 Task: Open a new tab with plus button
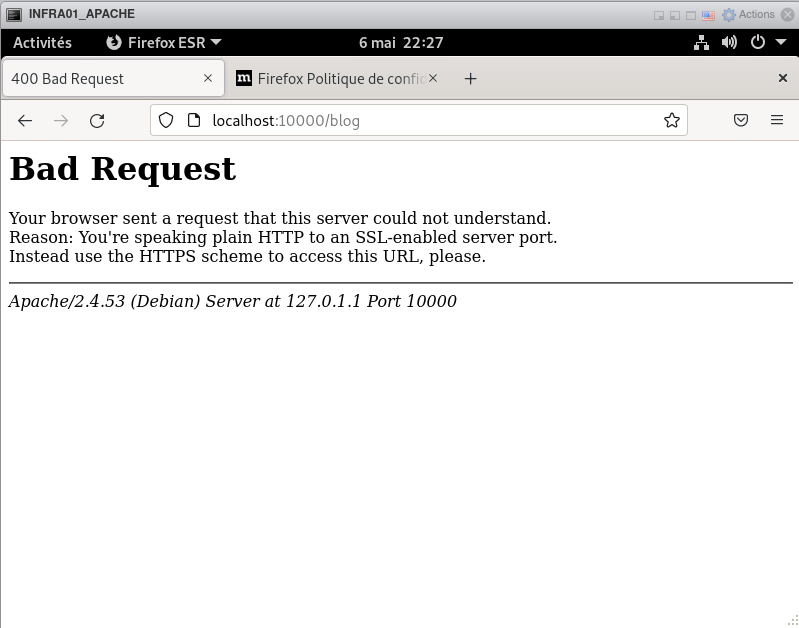click(x=470, y=78)
